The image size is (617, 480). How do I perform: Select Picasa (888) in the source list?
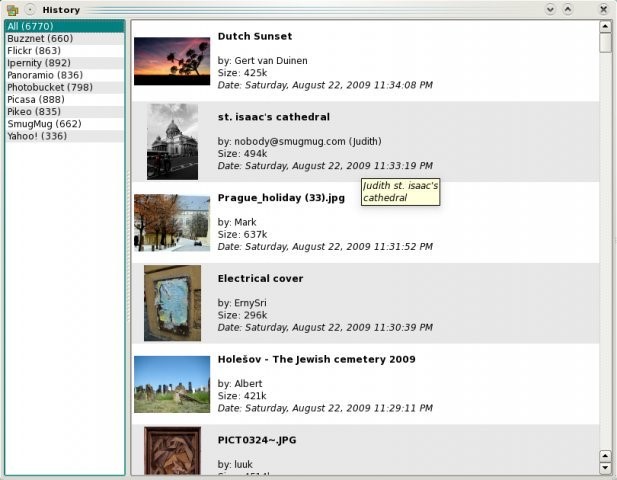pos(36,99)
